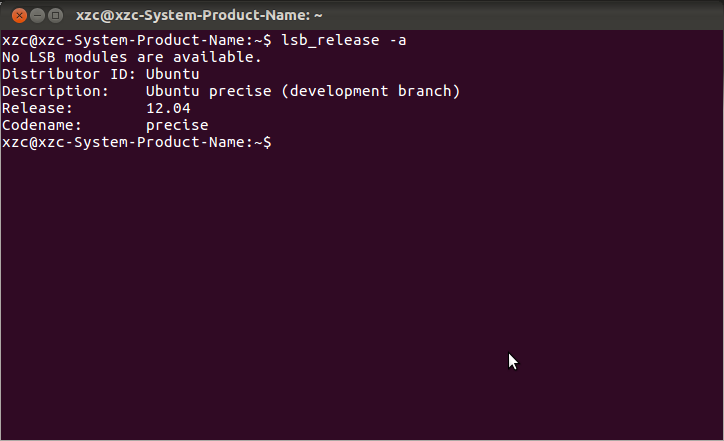
Task: Click the word 'branch)' in the description line
Action: tap(429, 91)
